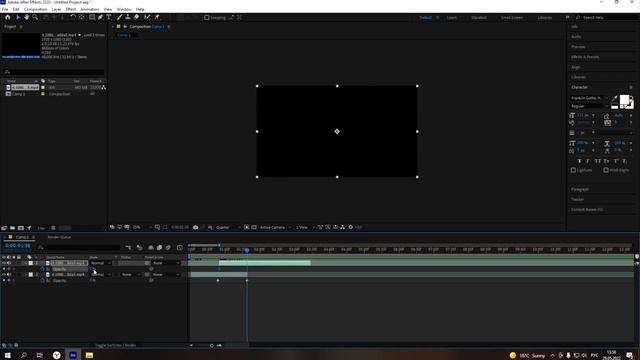Click the eyedropper in Character panel
This screenshot has height=360, width=640.
[x=614, y=98]
